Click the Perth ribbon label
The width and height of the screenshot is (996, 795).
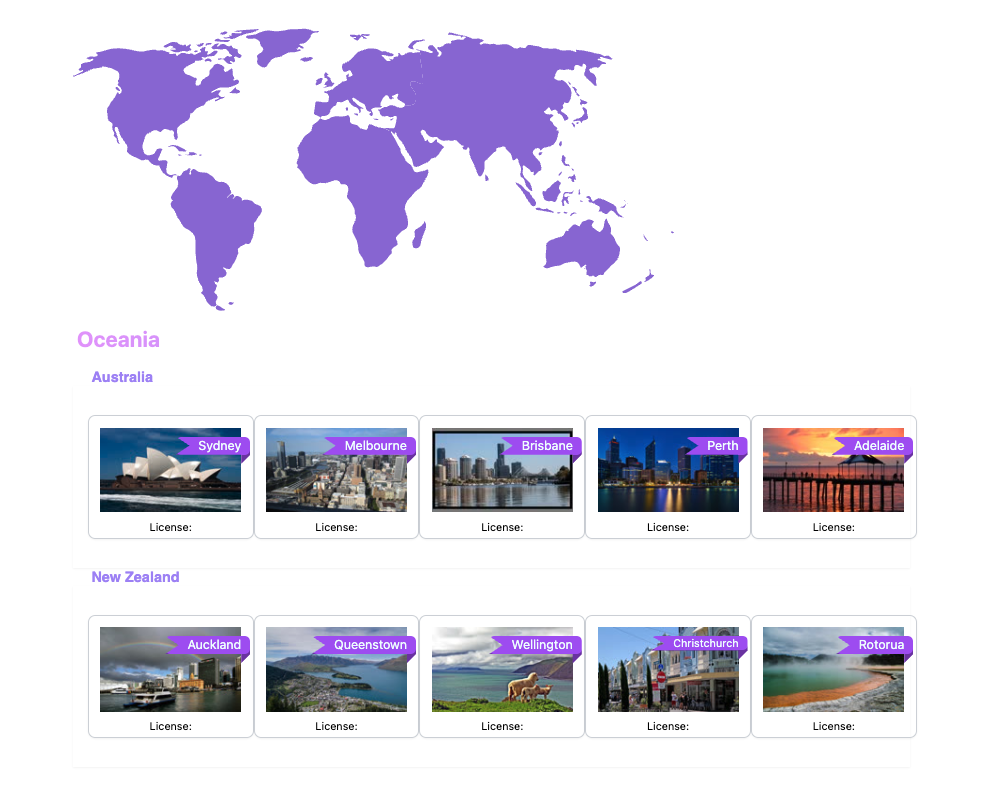point(718,446)
